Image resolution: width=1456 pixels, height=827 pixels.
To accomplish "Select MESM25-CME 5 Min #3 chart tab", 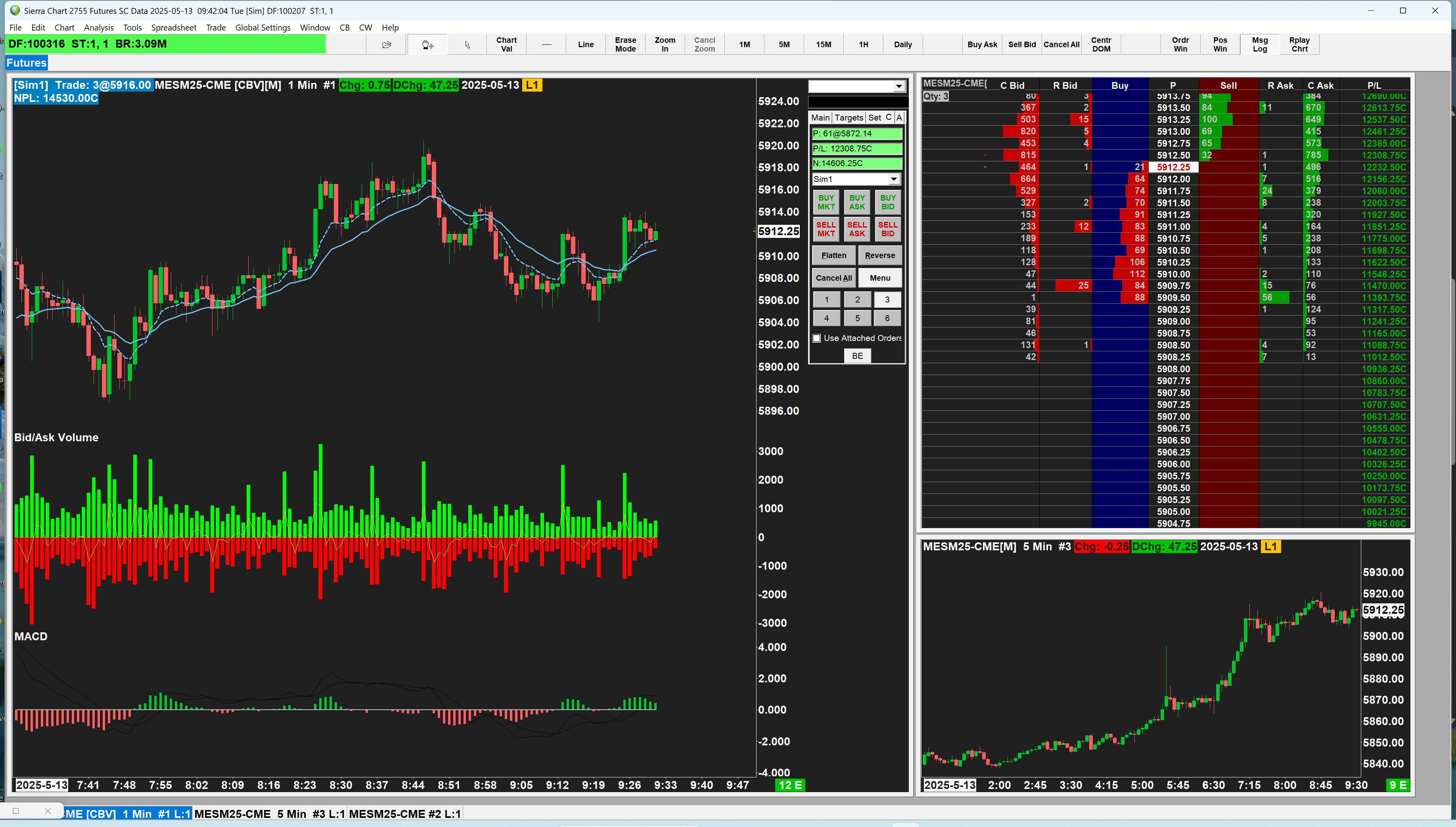I will (x=269, y=814).
